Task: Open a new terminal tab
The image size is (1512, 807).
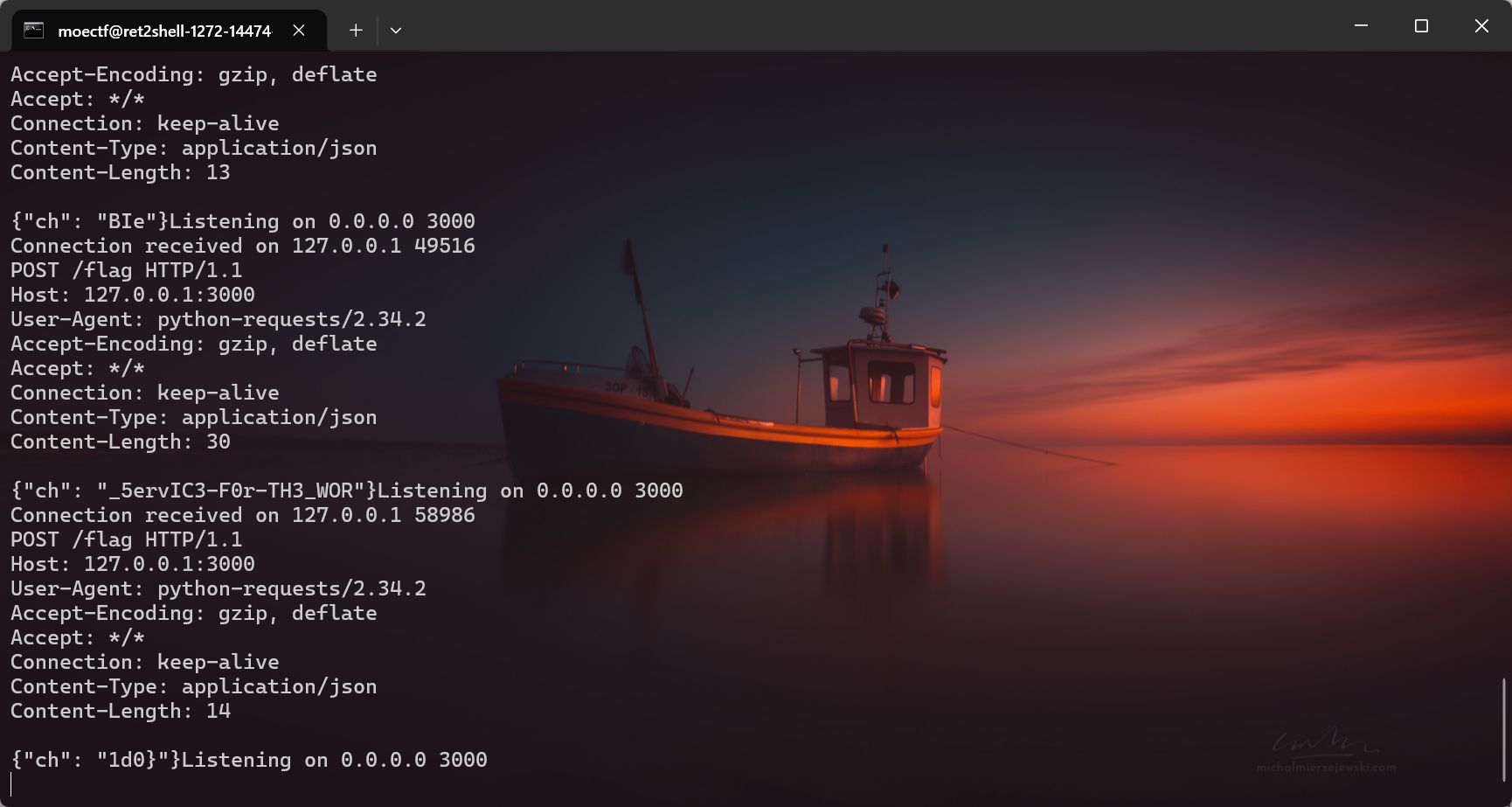Action: 356,30
